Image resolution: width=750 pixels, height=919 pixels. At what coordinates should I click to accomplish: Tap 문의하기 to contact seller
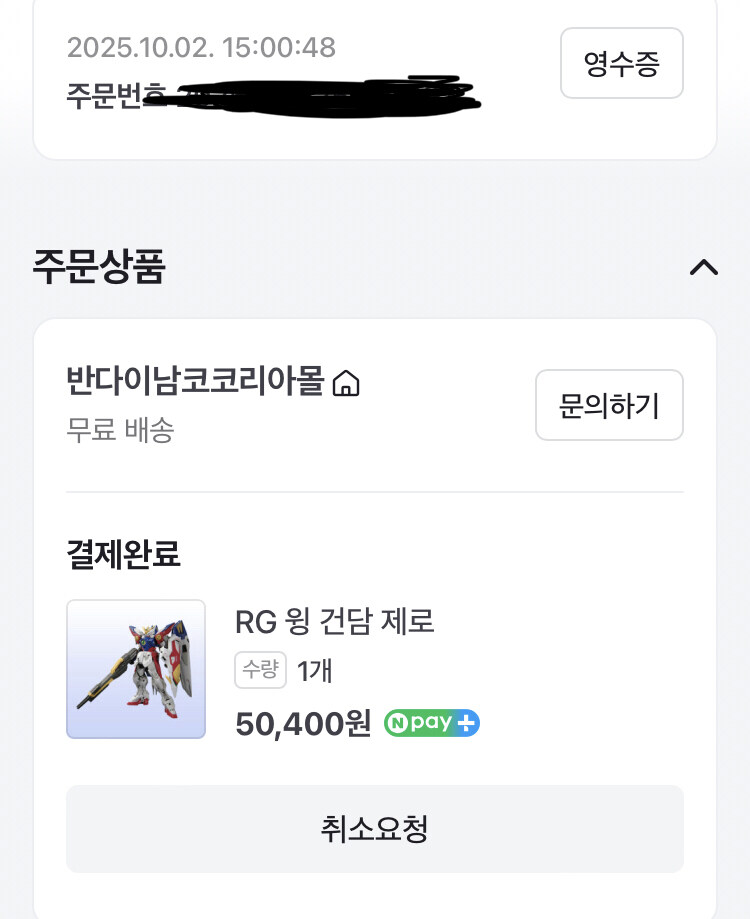tap(609, 405)
